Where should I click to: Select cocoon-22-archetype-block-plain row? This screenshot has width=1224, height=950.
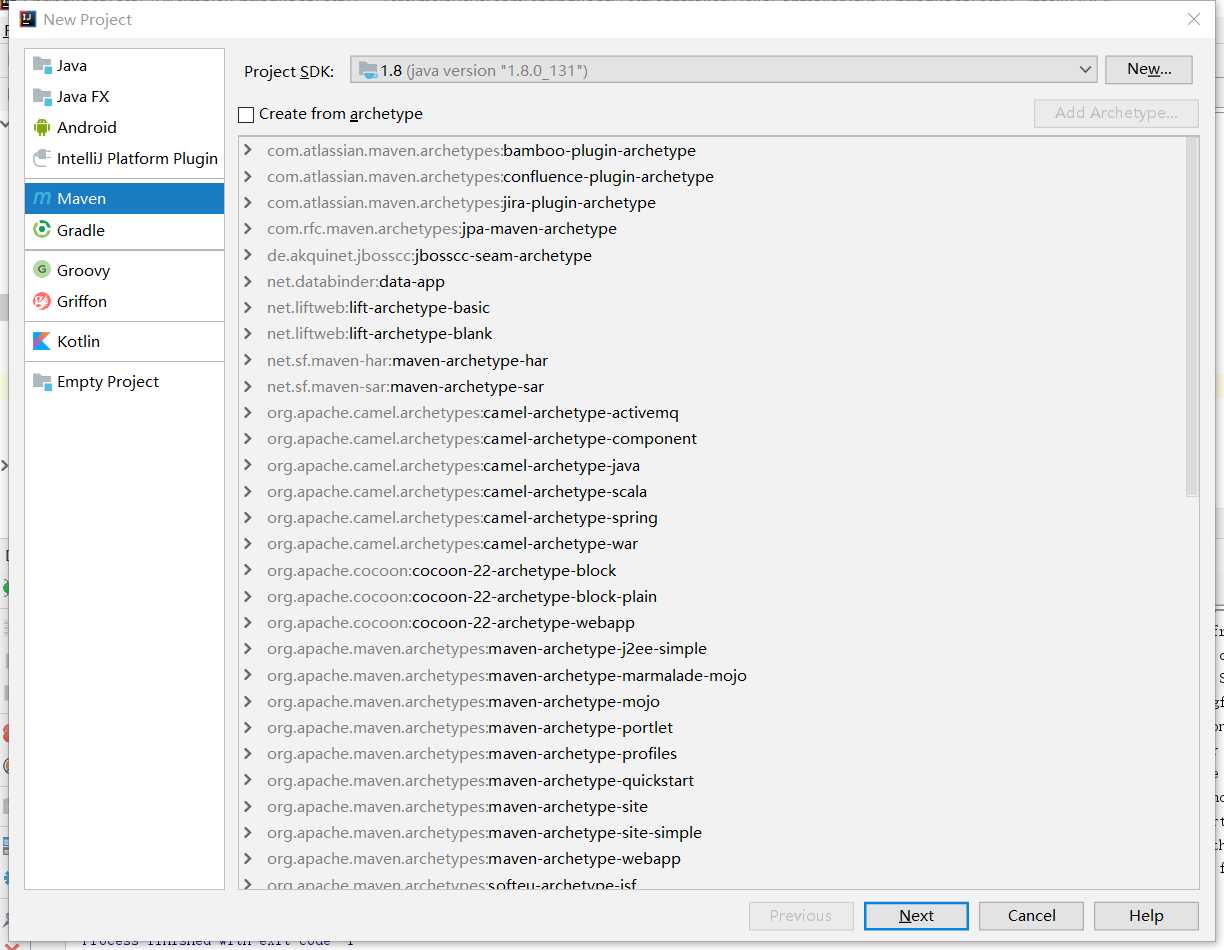tap(712, 596)
